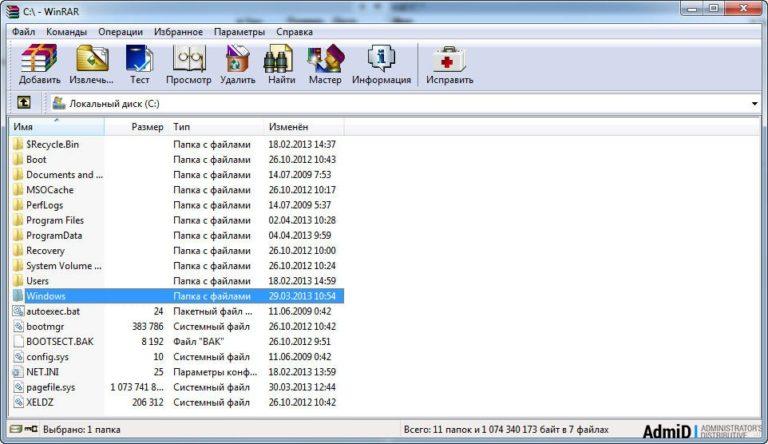The height and width of the screenshot is (444, 768).
Task: Sort by the Изменён column header
Action: pos(304,127)
